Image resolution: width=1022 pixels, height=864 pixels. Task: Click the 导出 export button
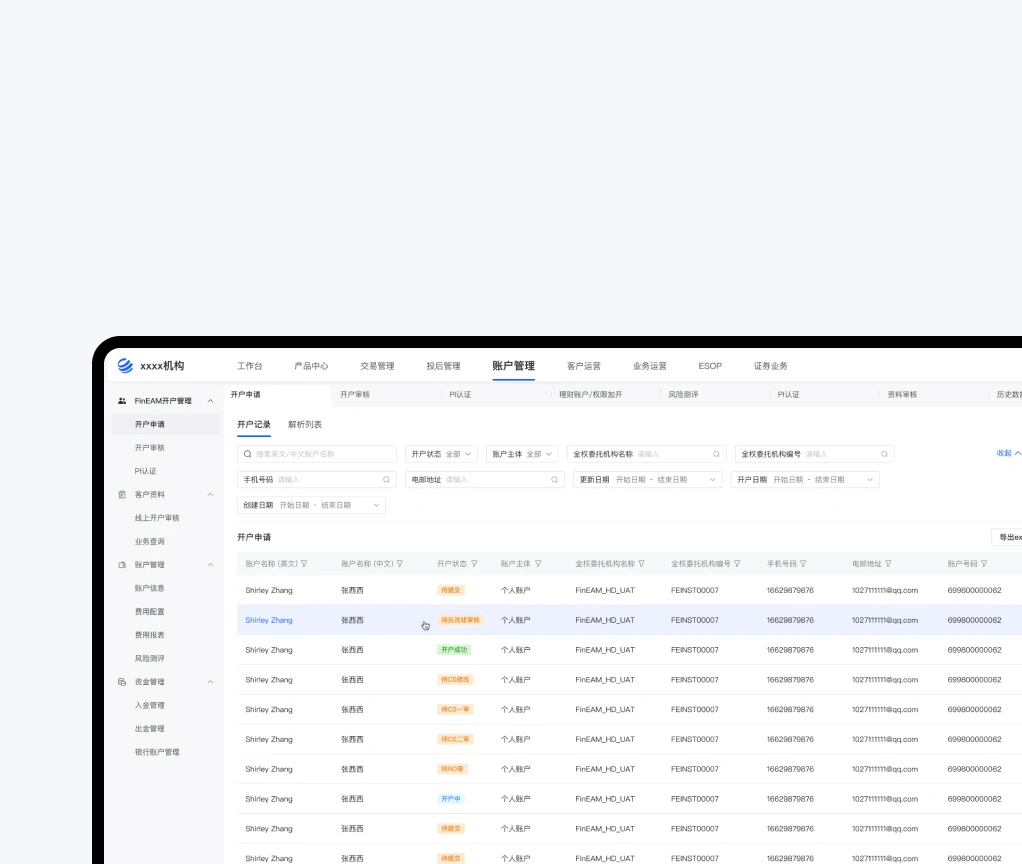pos(1007,538)
